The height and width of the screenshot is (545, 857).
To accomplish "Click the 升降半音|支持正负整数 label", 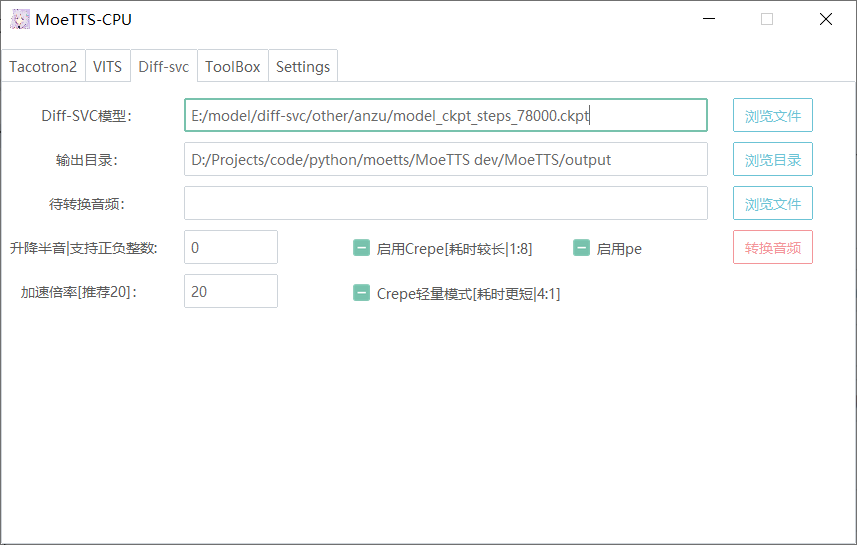I will 84,248.
